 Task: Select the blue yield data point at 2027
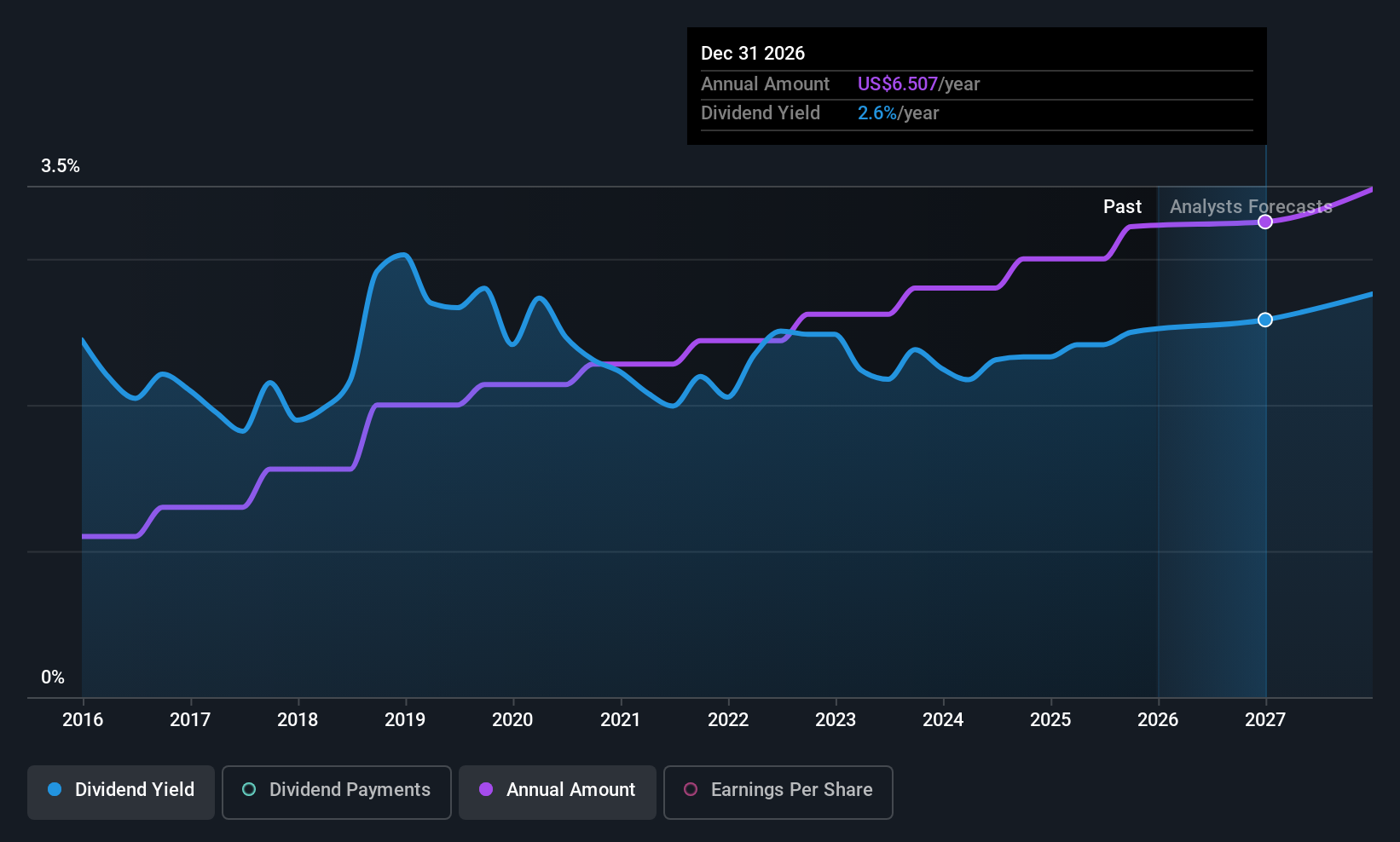click(1265, 320)
